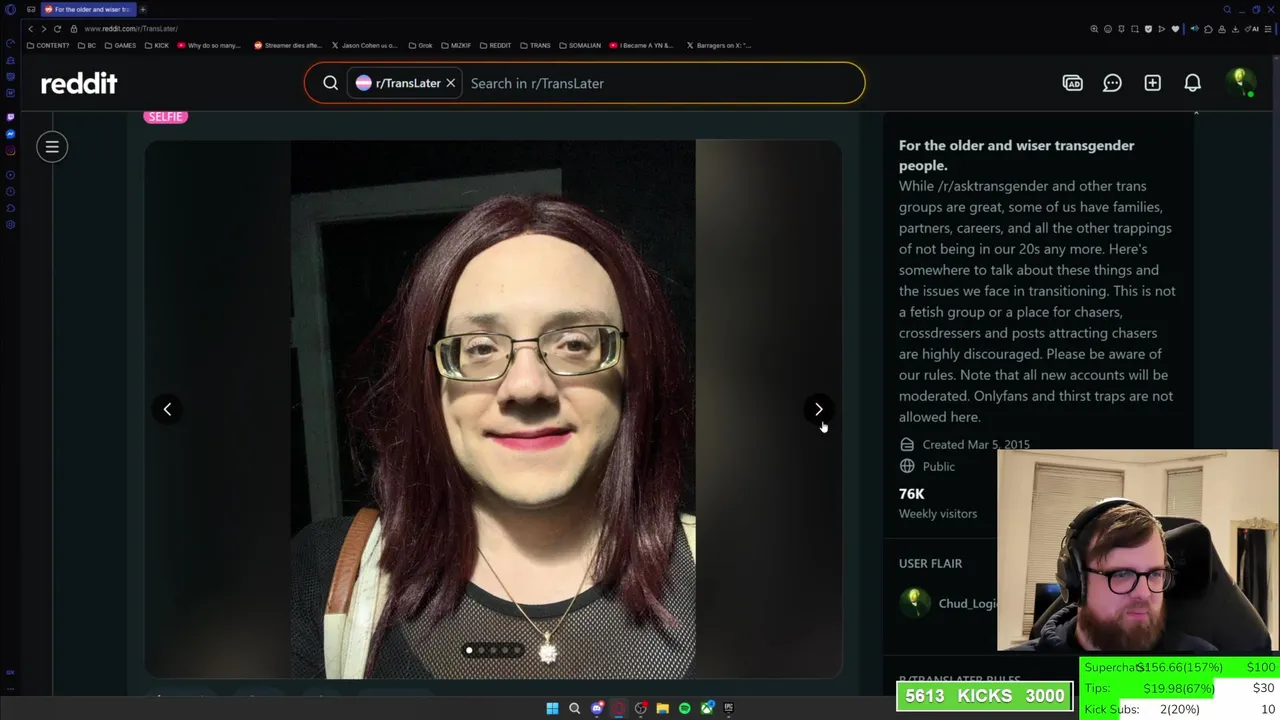Open the SOMALIAN bookmarks folder
Screen dimensions: 1280x720
coord(580,45)
